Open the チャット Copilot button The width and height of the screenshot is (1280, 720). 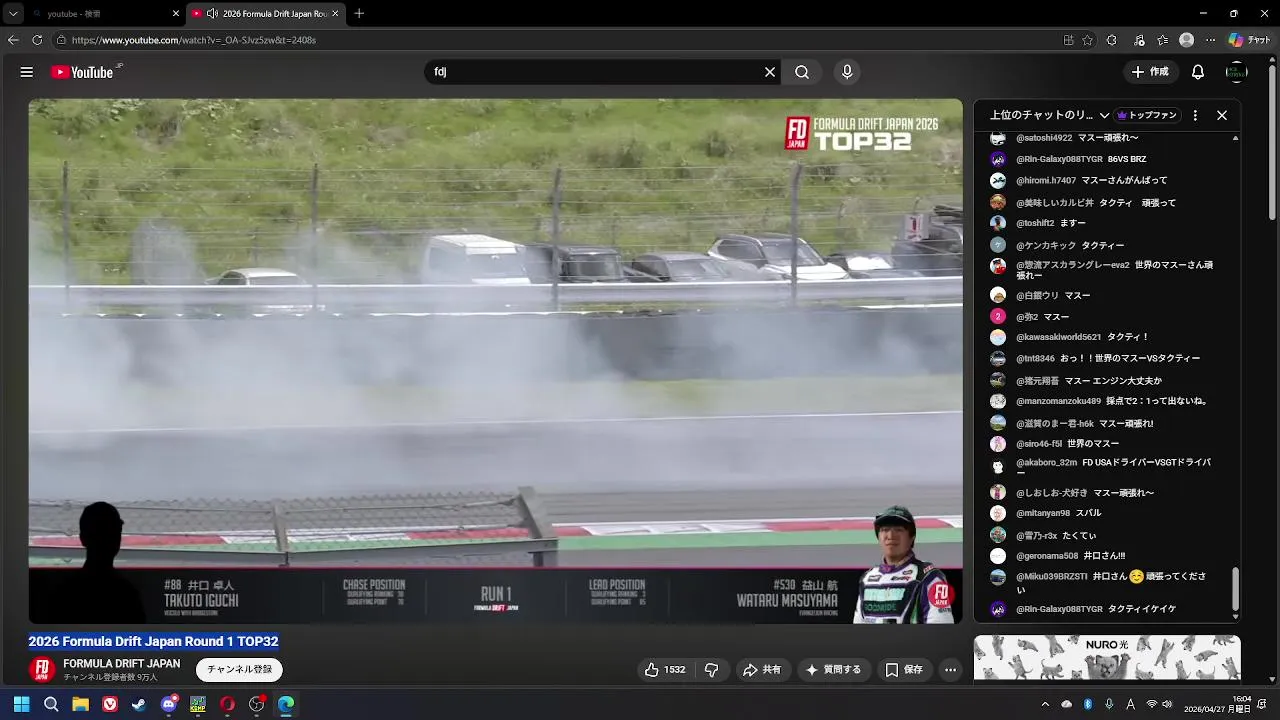pyautogui.click(x=1250, y=40)
